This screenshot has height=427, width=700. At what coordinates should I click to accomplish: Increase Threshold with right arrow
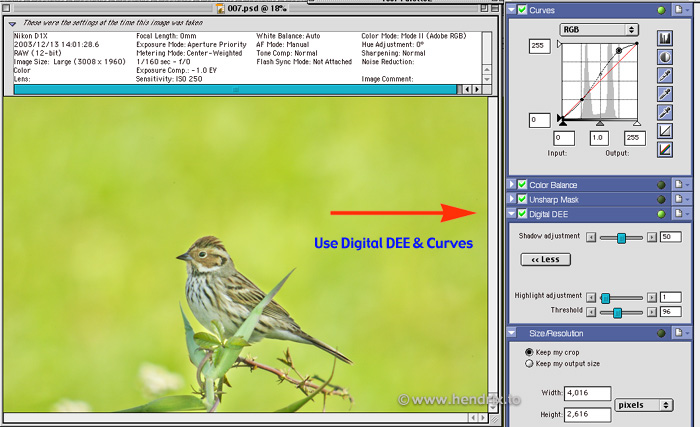tap(652, 312)
